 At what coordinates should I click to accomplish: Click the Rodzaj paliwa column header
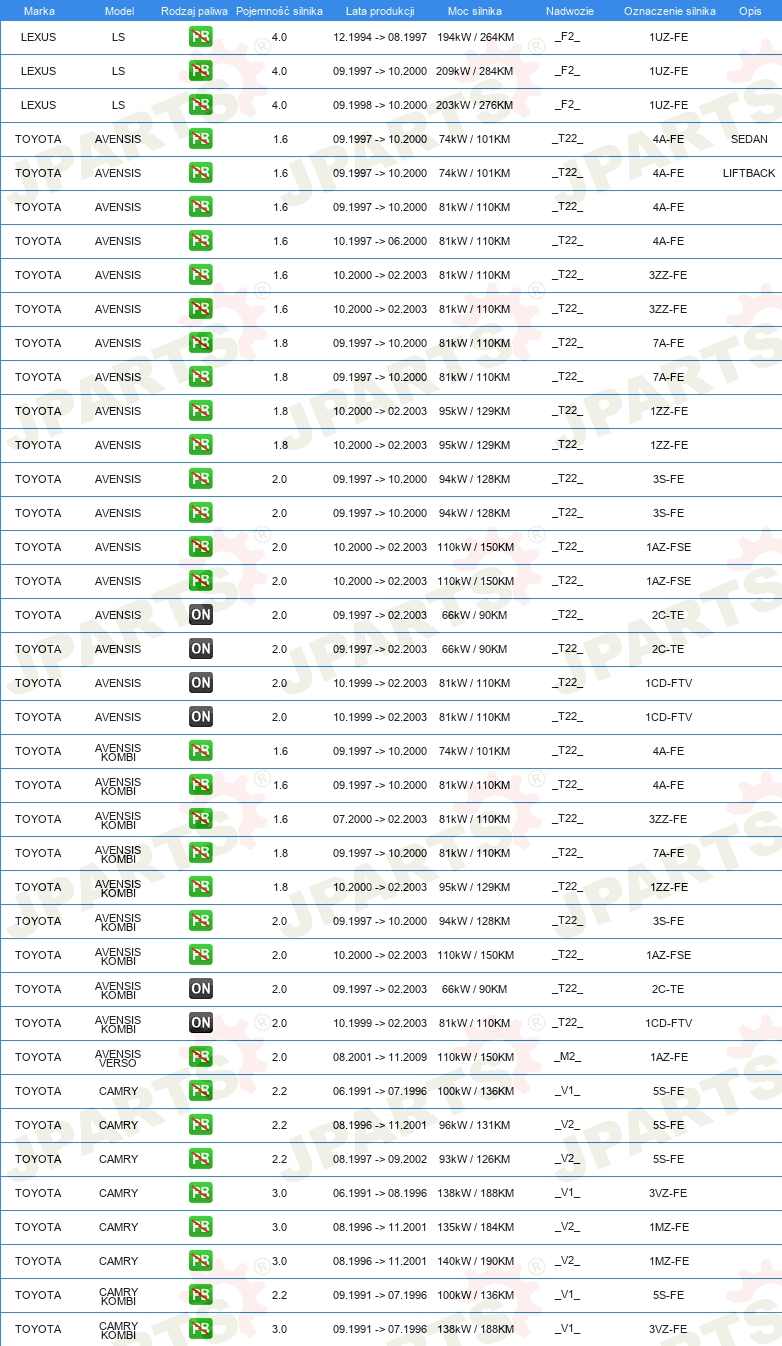[195, 11]
